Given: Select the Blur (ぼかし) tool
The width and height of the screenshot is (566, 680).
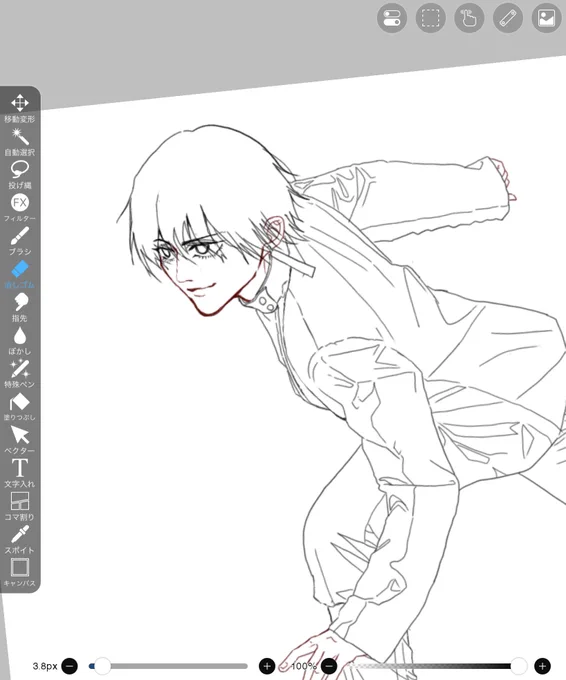Looking at the screenshot, I should pyautogui.click(x=20, y=340).
